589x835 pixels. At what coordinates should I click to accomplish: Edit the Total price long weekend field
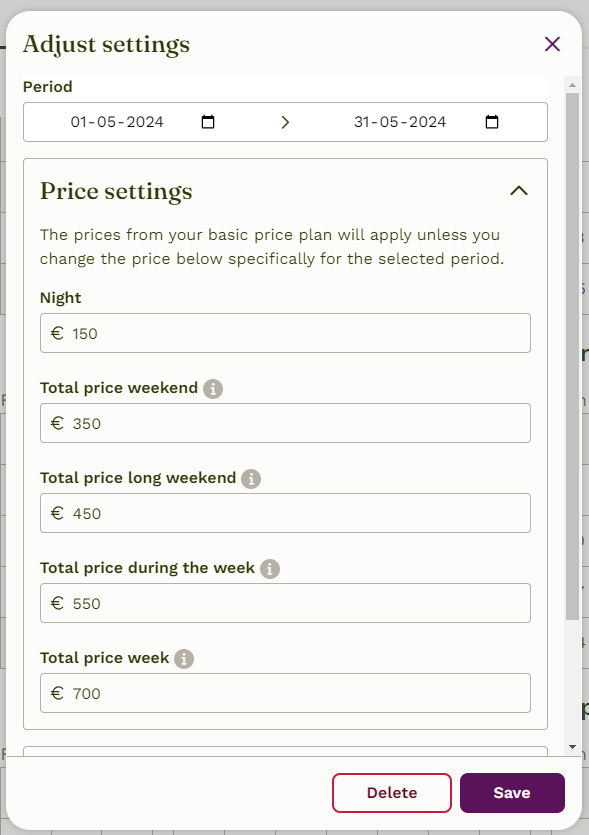(x=285, y=513)
